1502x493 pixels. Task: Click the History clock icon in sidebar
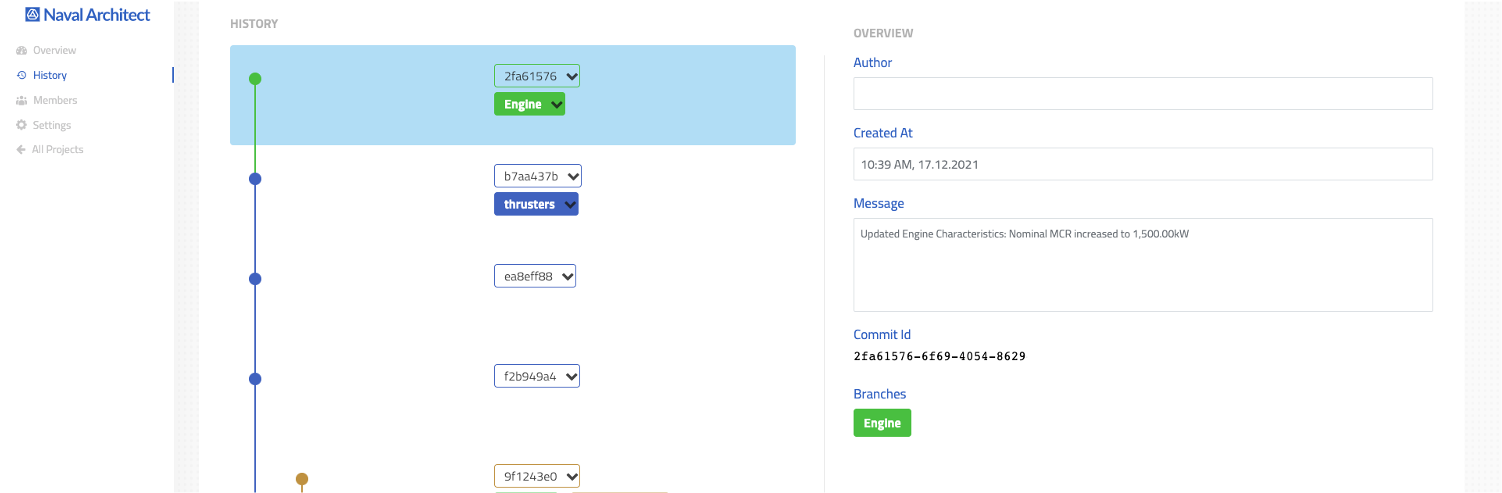(x=21, y=75)
